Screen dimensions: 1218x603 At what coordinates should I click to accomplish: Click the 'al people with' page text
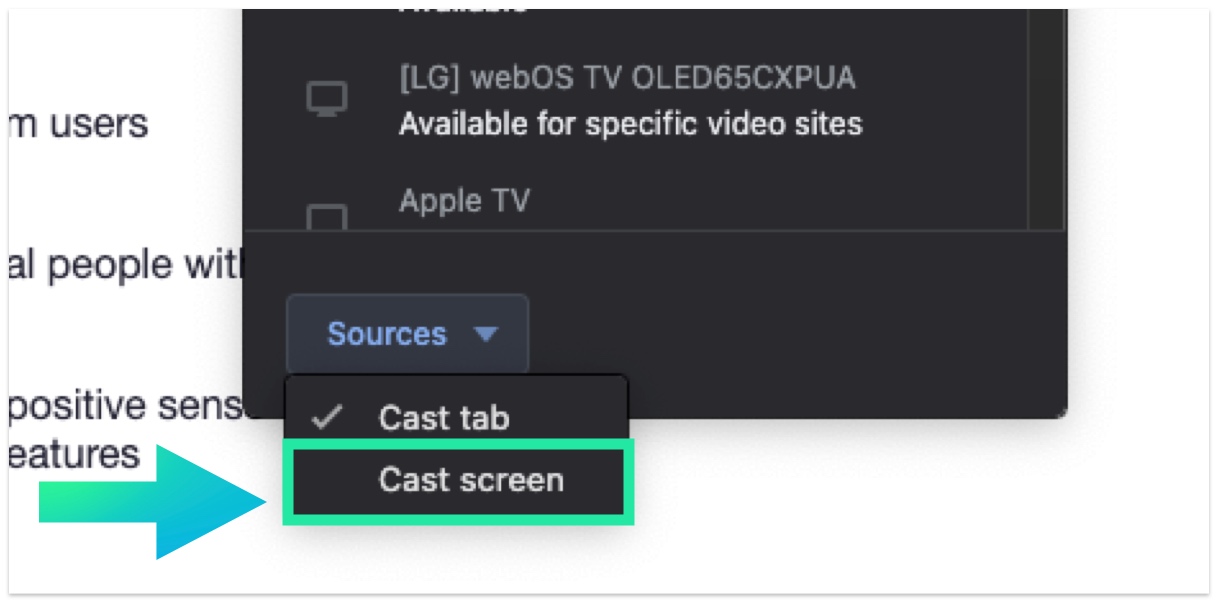tap(123, 266)
